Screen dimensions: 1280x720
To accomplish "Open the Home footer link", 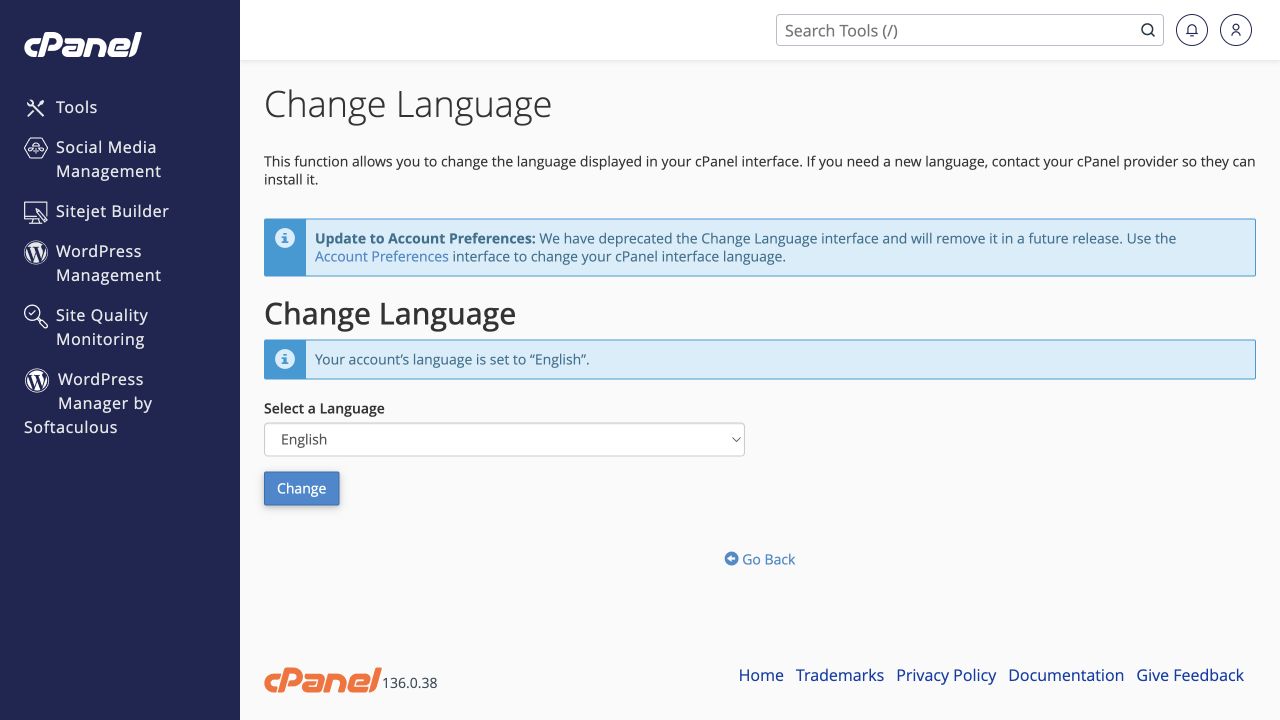I will 761,675.
